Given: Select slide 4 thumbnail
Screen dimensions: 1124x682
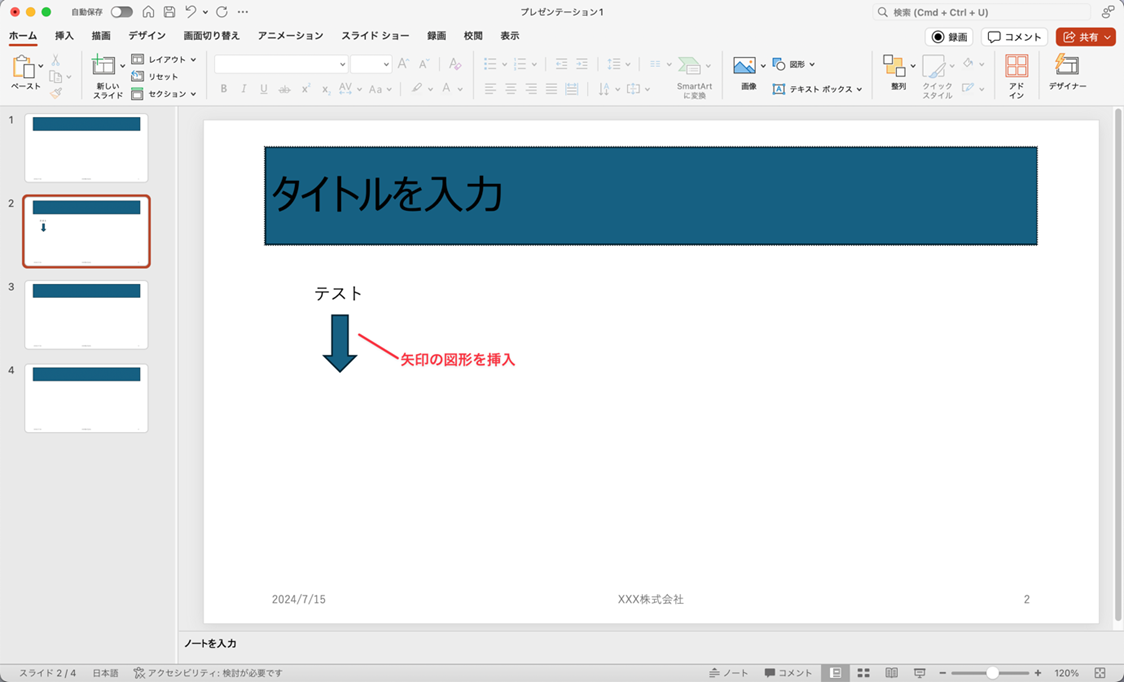Looking at the screenshot, I should 86,398.
